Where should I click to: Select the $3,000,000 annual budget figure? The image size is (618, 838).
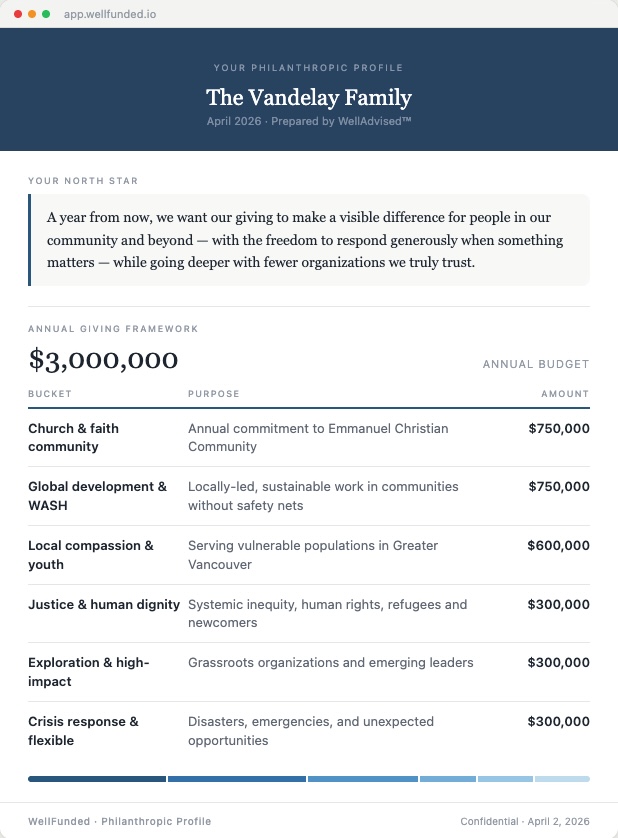[103, 359]
